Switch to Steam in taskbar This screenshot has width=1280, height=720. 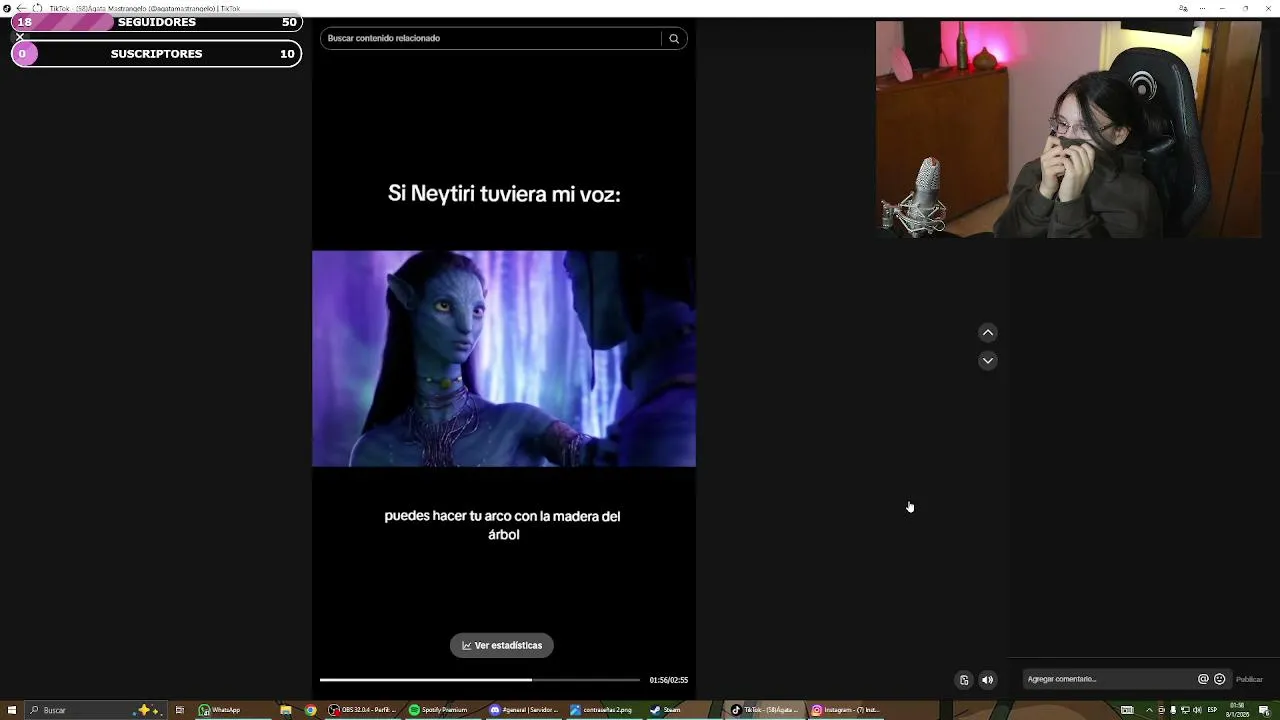click(666, 710)
